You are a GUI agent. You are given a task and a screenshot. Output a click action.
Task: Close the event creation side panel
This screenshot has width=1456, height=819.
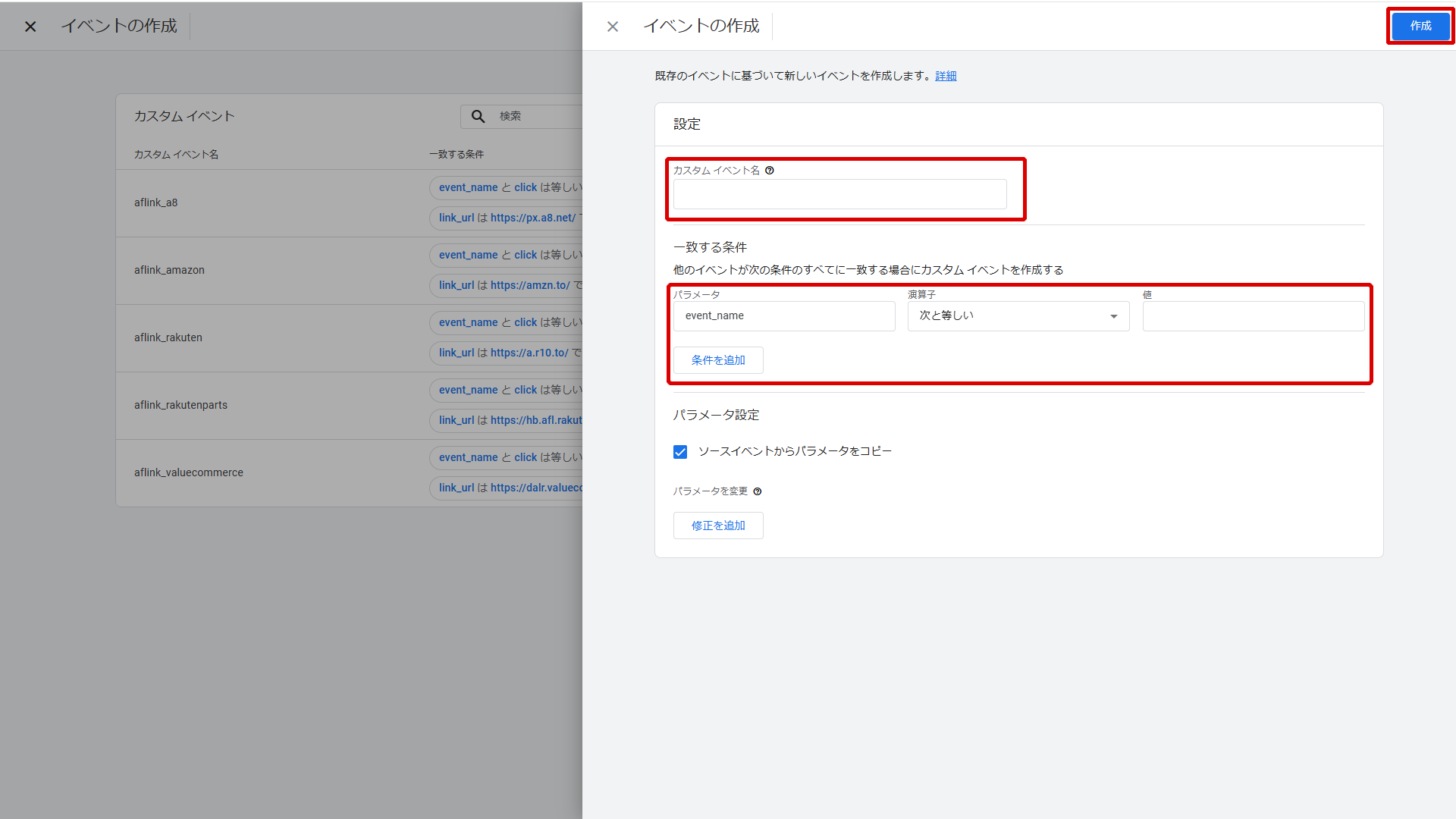point(613,27)
